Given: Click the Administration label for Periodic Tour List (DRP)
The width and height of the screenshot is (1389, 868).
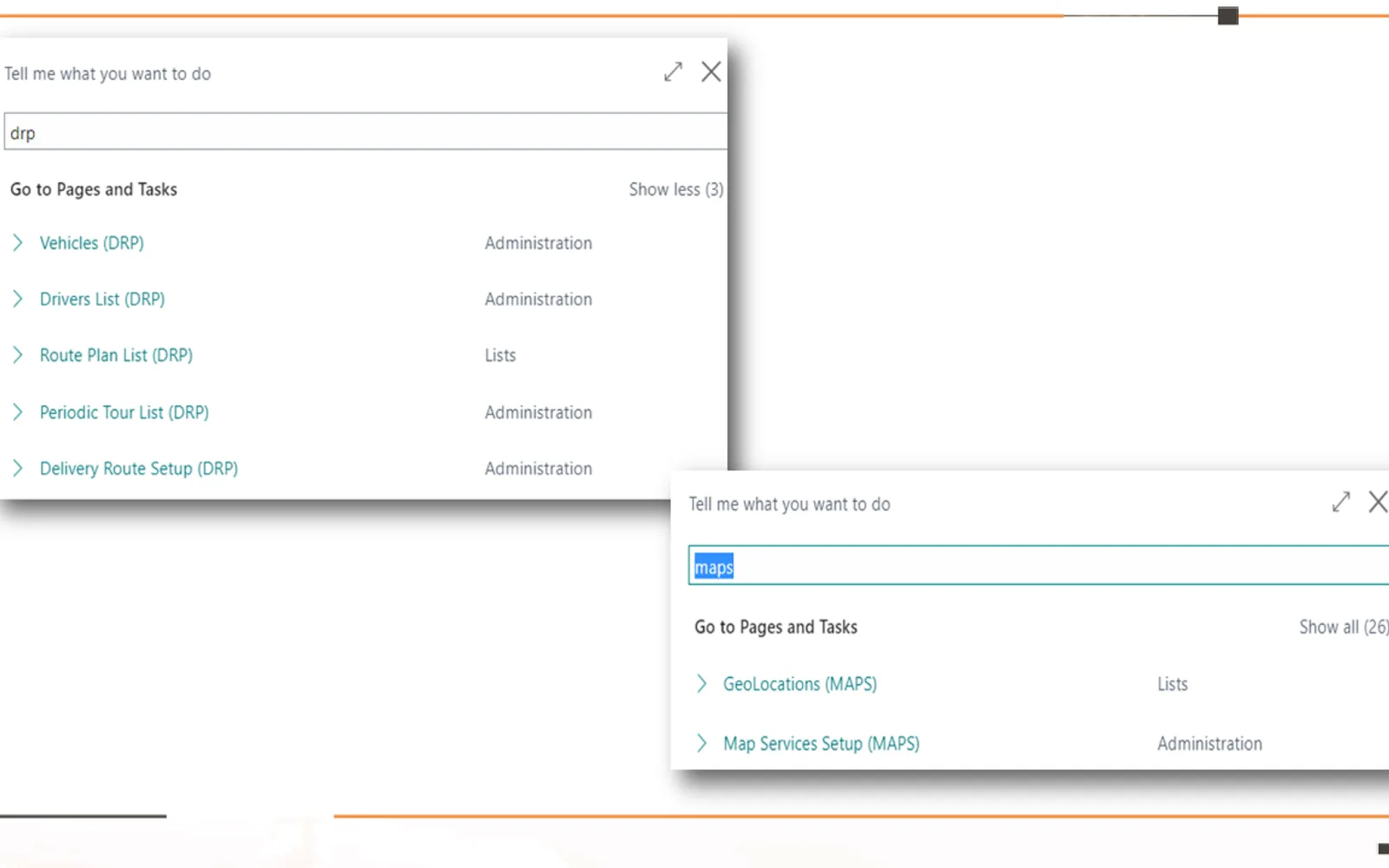Looking at the screenshot, I should tap(538, 412).
